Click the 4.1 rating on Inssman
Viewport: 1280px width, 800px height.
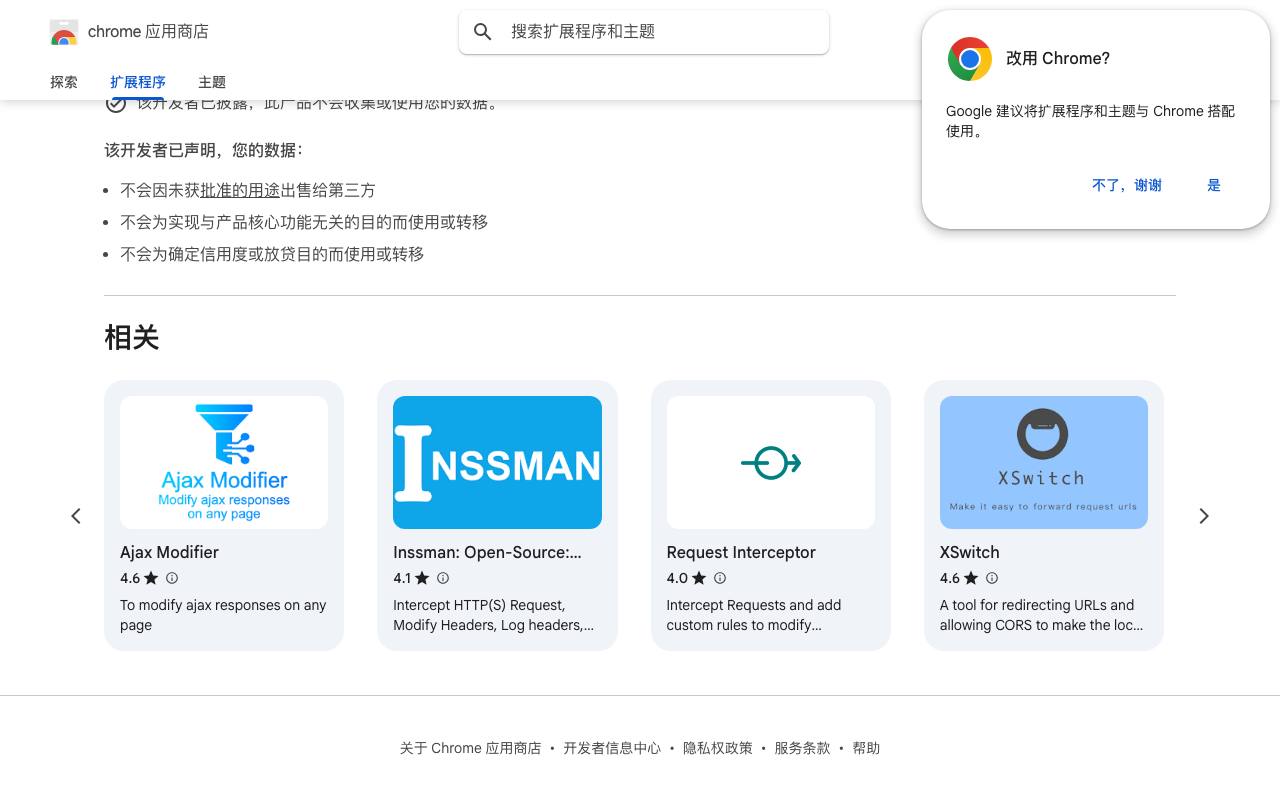tap(402, 578)
